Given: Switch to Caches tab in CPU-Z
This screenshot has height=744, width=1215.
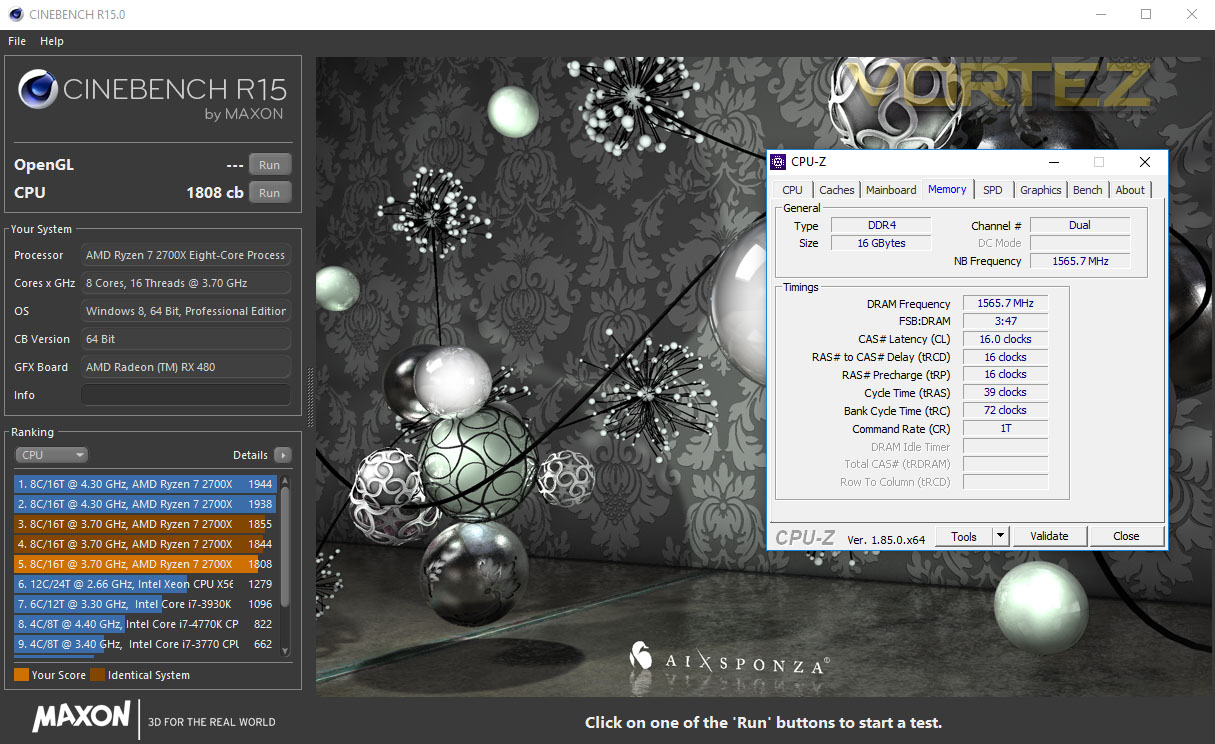Looking at the screenshot, I should [x=837, y=190].
